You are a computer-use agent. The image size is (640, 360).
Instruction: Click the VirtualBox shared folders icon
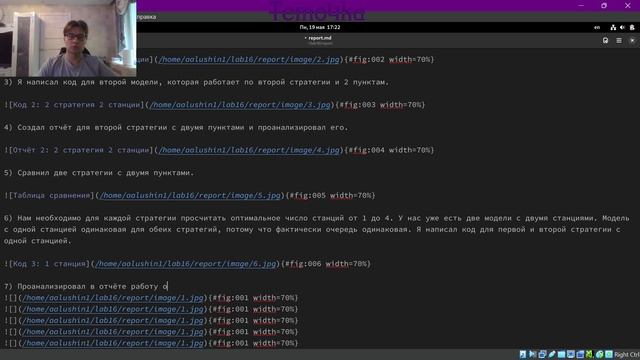(561, 355)
